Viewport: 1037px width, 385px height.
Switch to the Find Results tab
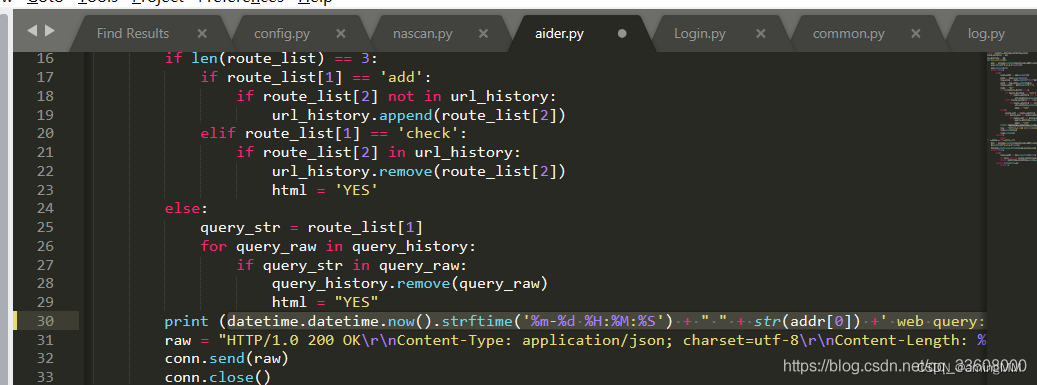(133, 34)
